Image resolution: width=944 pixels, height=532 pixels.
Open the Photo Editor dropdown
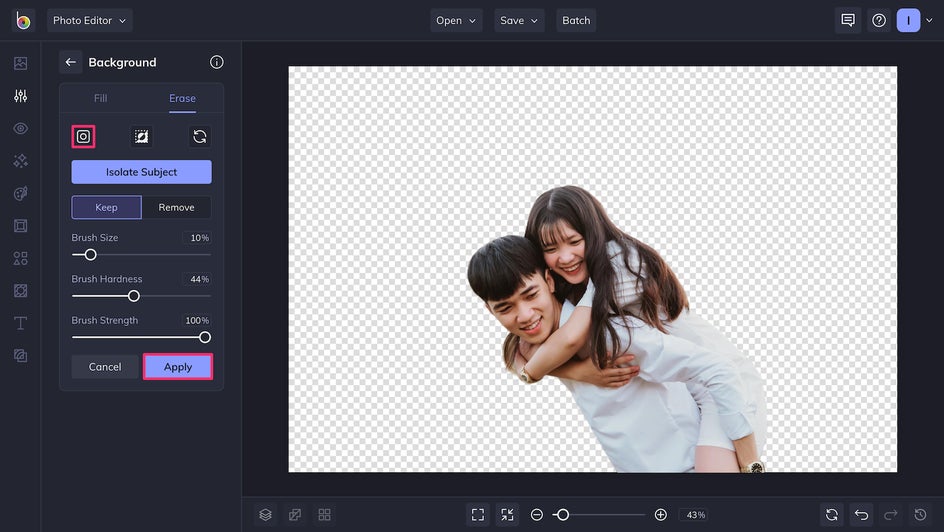90,20
